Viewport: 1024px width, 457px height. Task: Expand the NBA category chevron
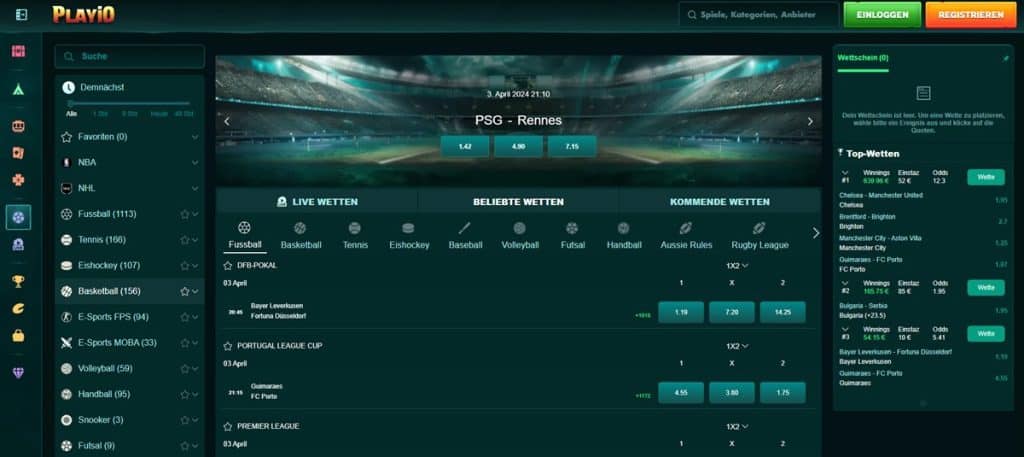coord(195,162)
